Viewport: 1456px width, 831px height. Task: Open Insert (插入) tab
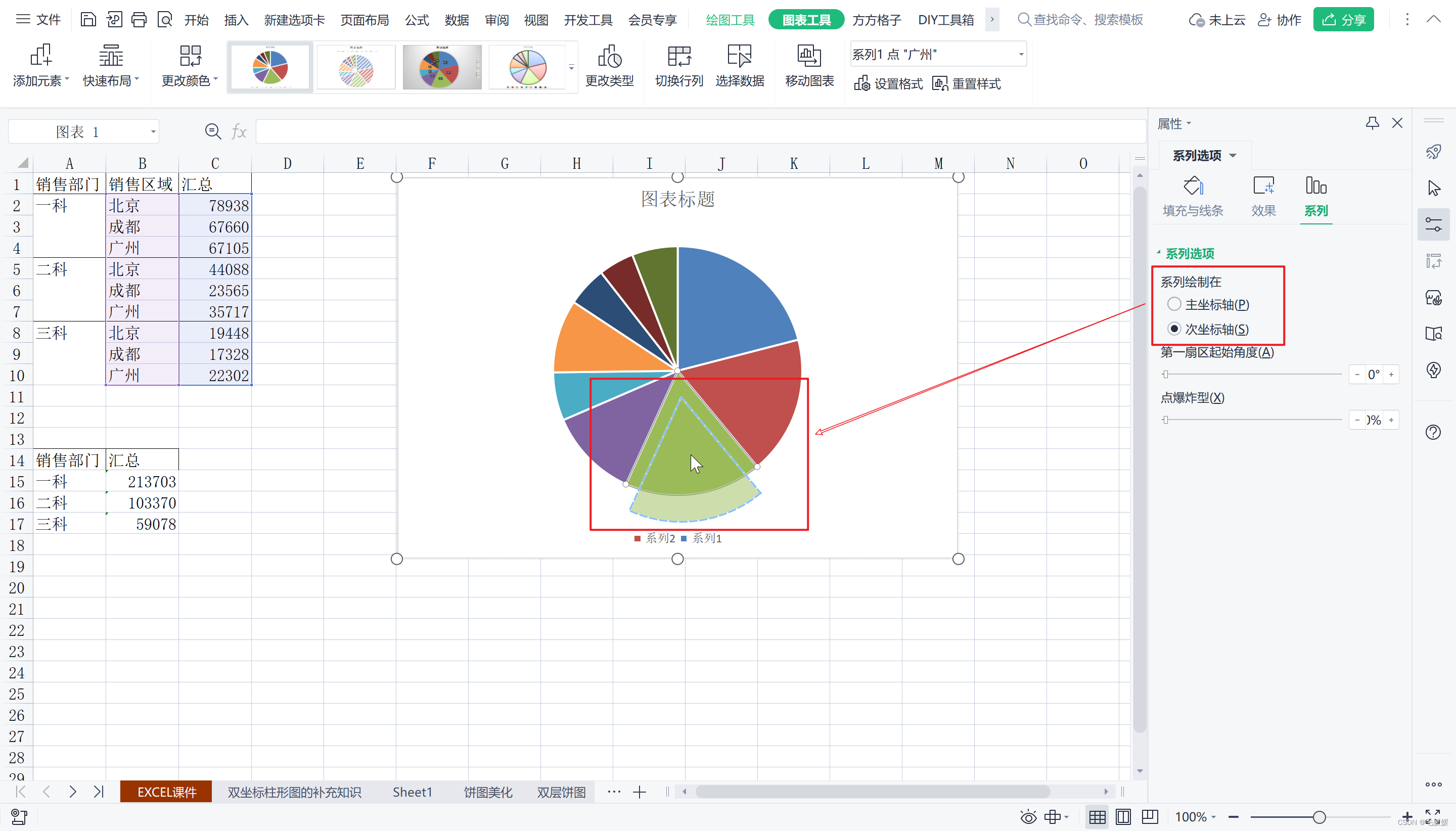tap(236, 20)
